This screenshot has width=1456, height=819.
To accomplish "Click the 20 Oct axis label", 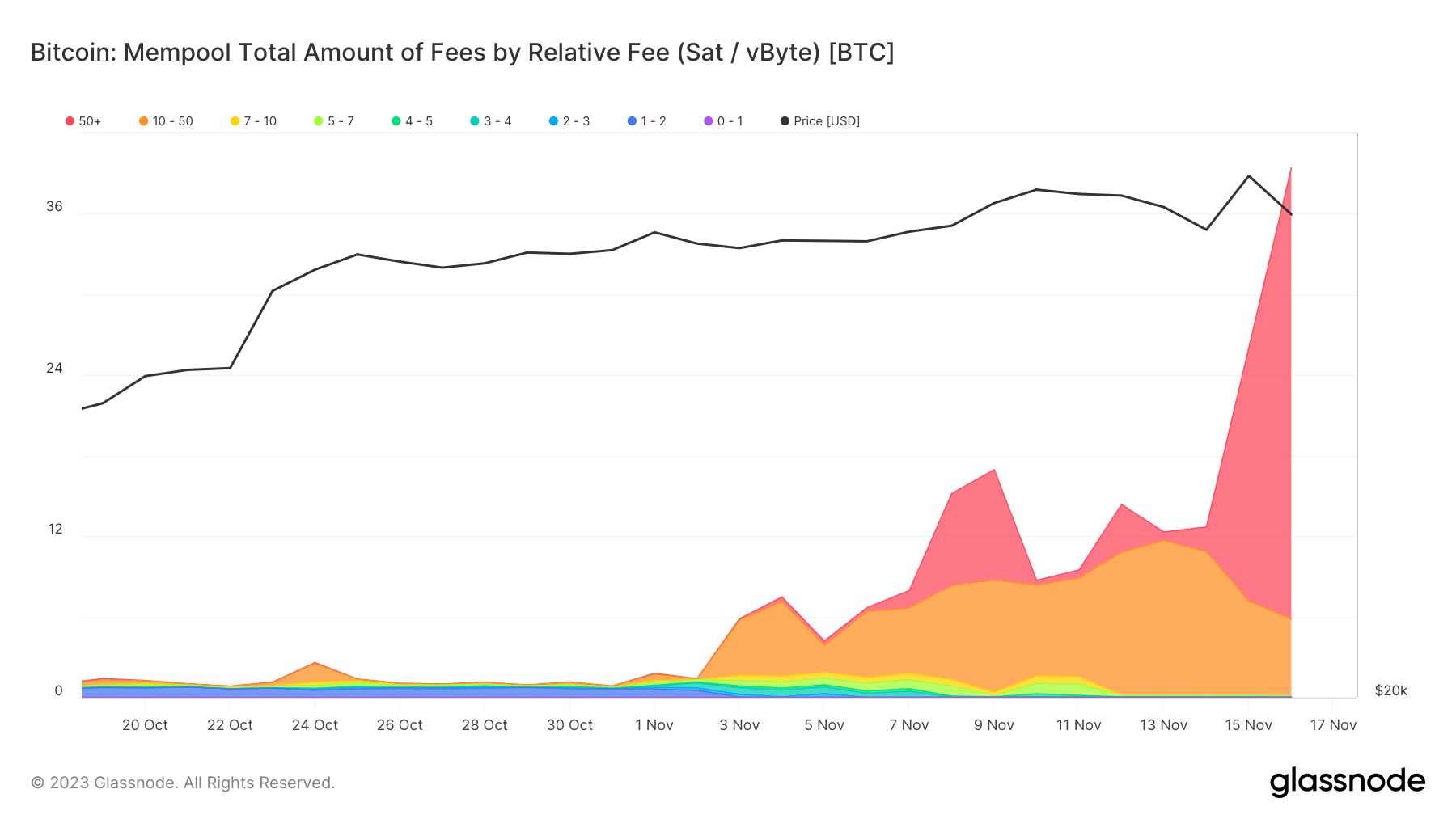I will [x=145, y=725].
